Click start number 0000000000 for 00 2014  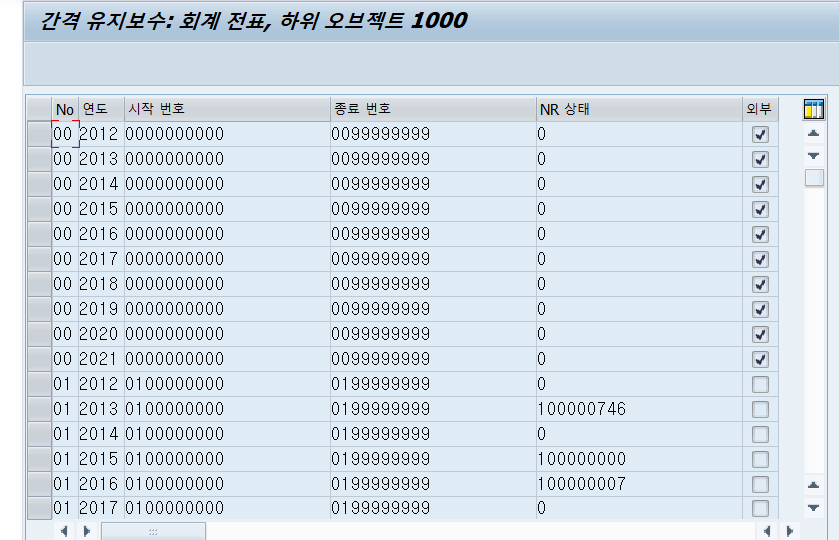(227, 184)
